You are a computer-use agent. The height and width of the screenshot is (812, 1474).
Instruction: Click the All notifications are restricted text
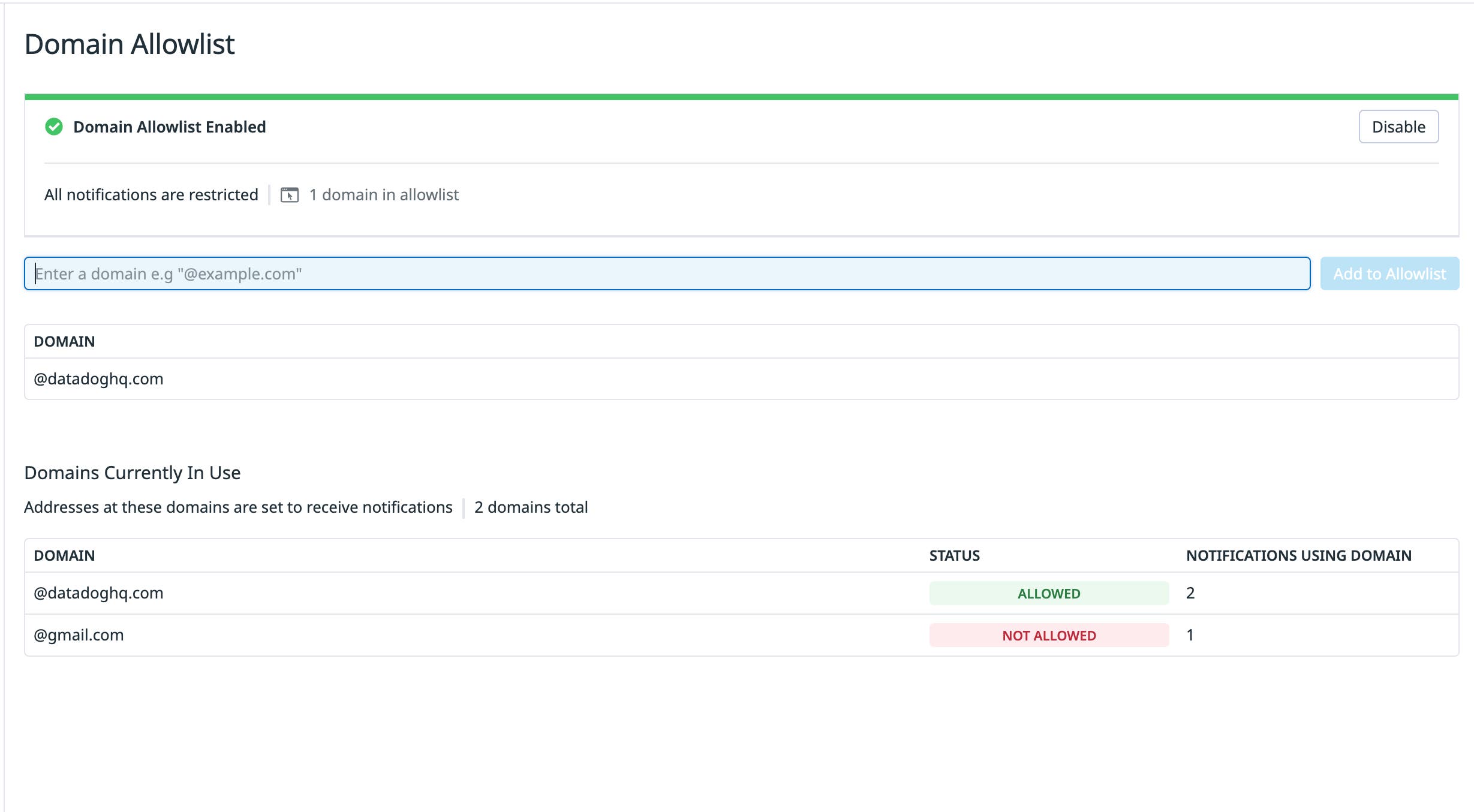tap(151, 194)
